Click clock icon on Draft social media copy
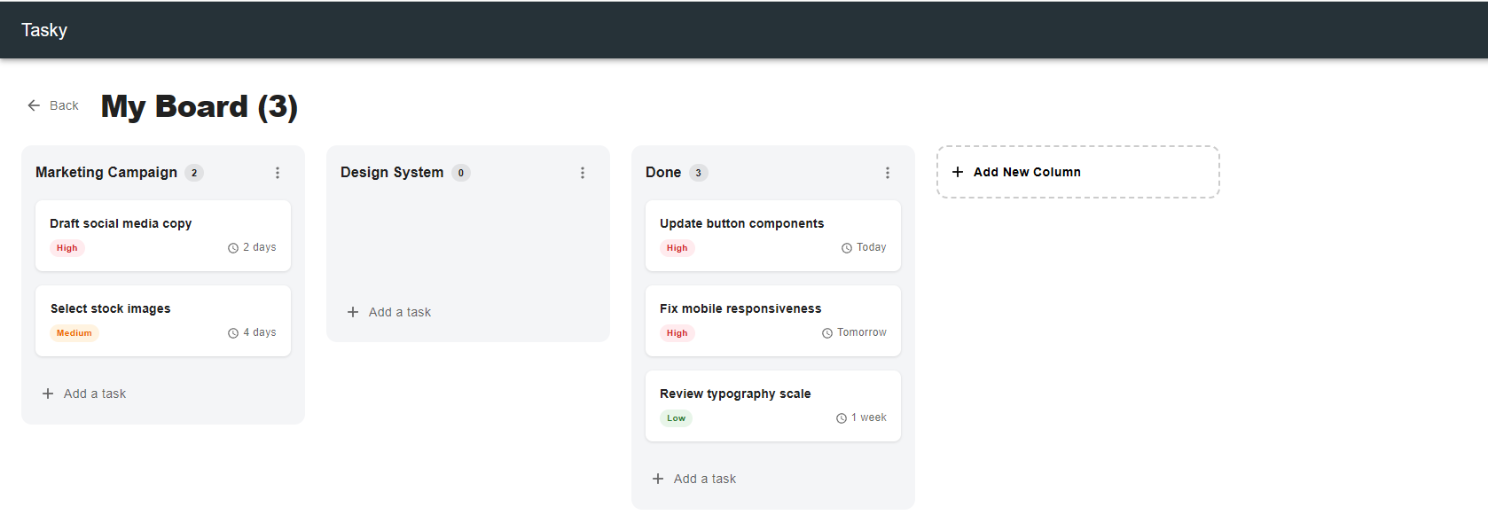1488x514 pixels. tap(234, 248)
